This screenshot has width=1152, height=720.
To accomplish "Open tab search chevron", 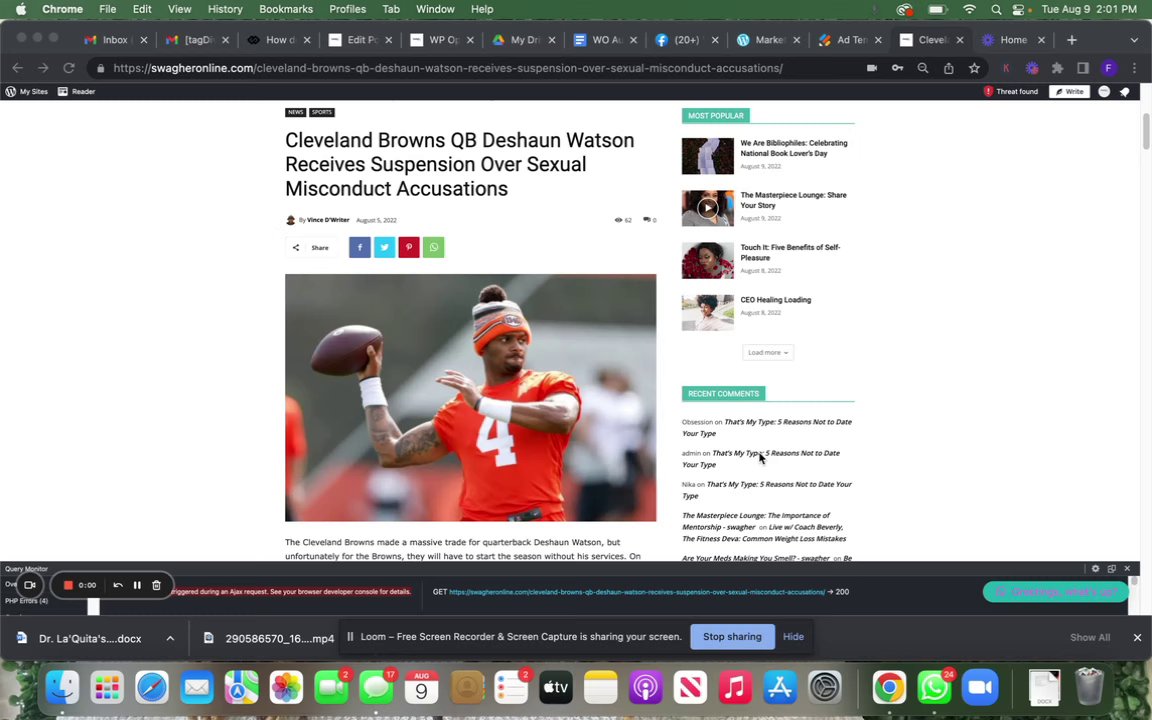I will coord(1134,40).
